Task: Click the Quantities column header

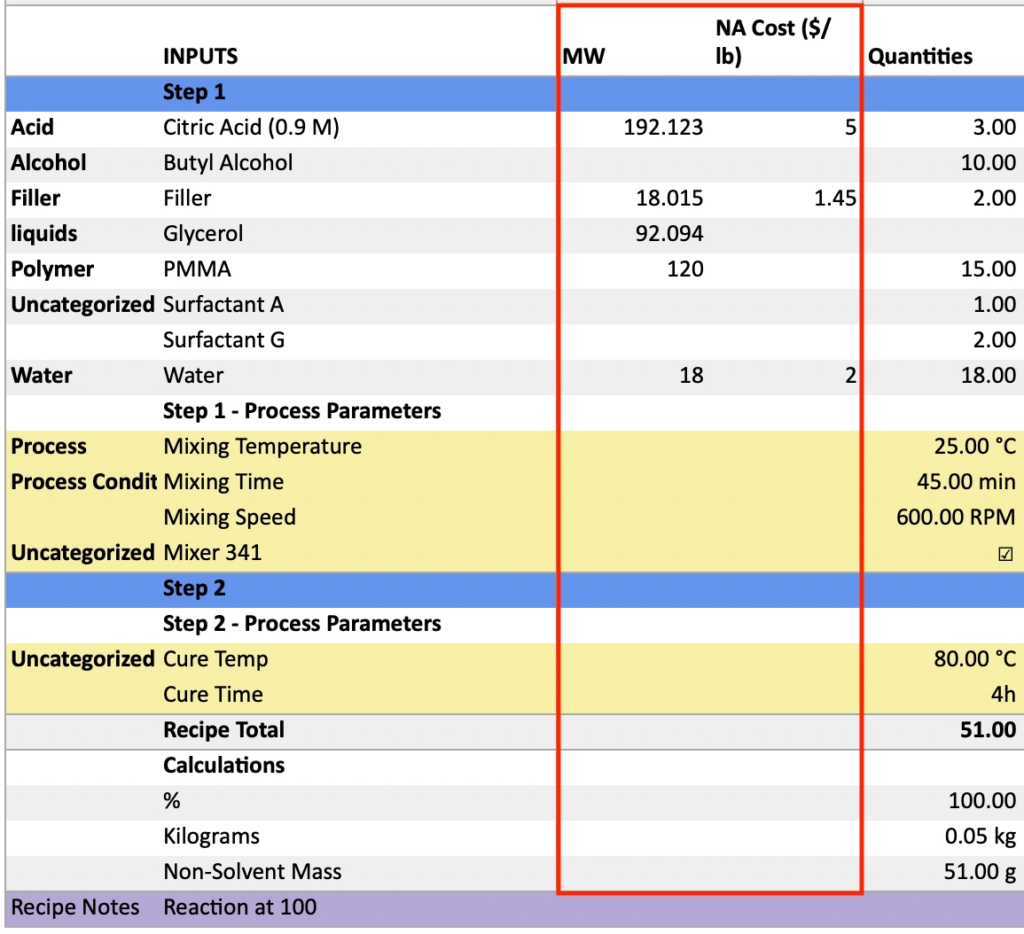Action: coord(919,57)
